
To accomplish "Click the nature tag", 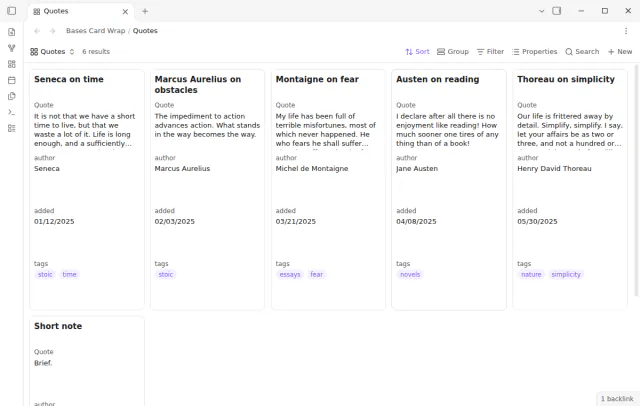I will (531, 274).
